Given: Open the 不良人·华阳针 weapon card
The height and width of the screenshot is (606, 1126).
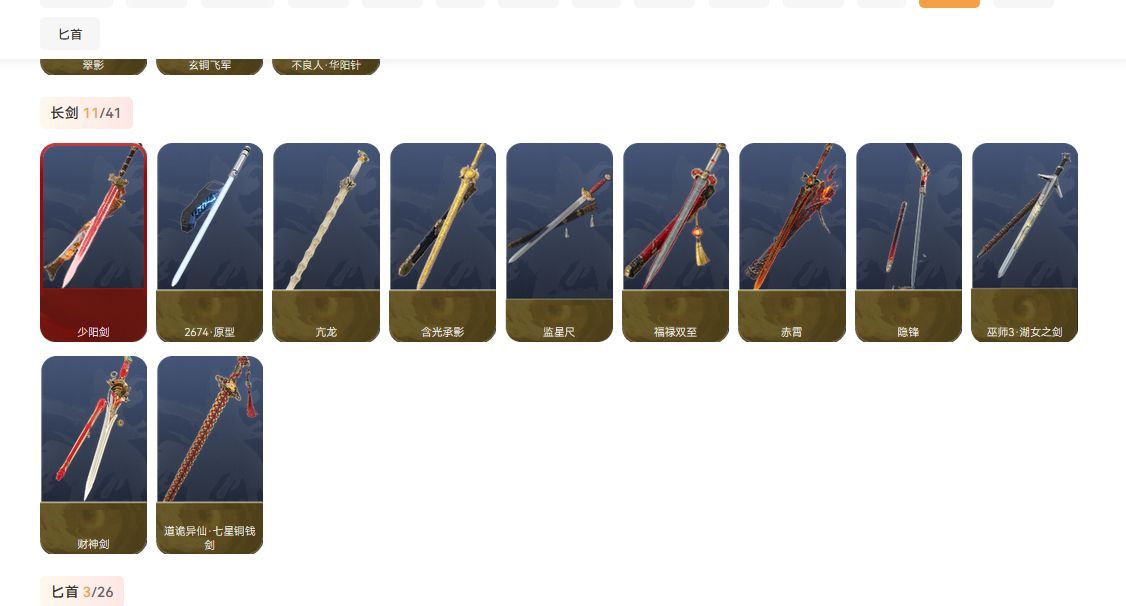Looking at the screenshot, I should pos(326,66).
